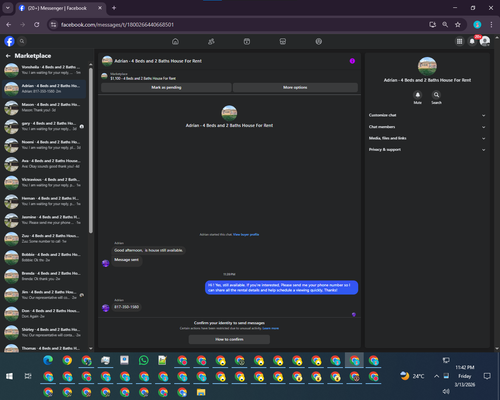
Task: Open the Don conversation
Action: point(44,314)
